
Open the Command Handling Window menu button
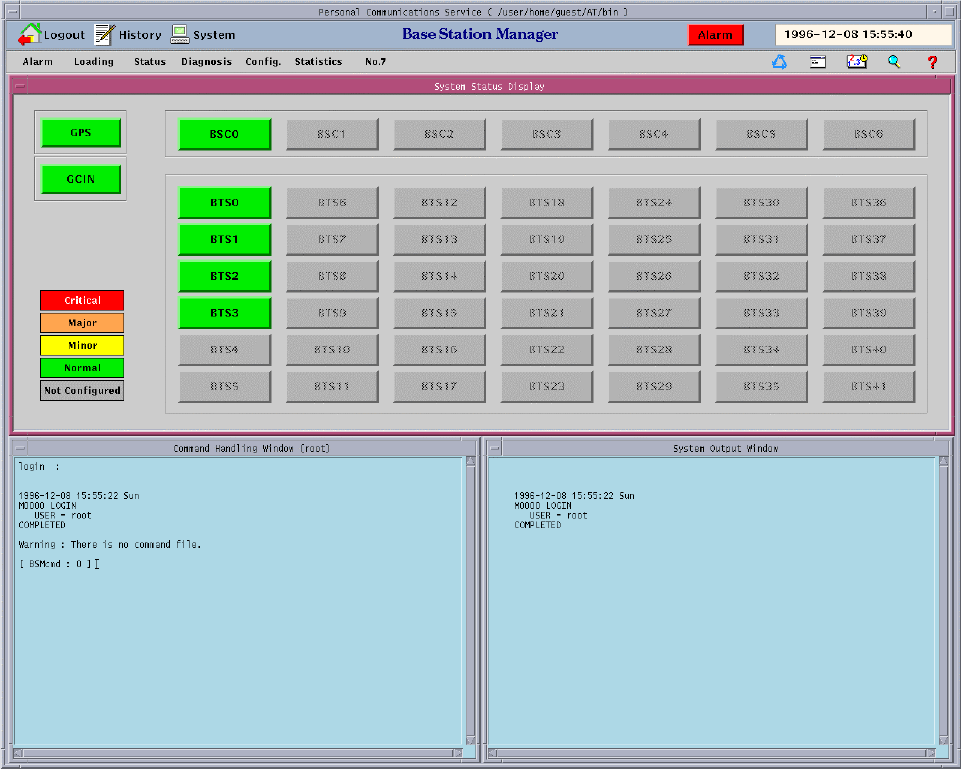[x=20, y=449]
